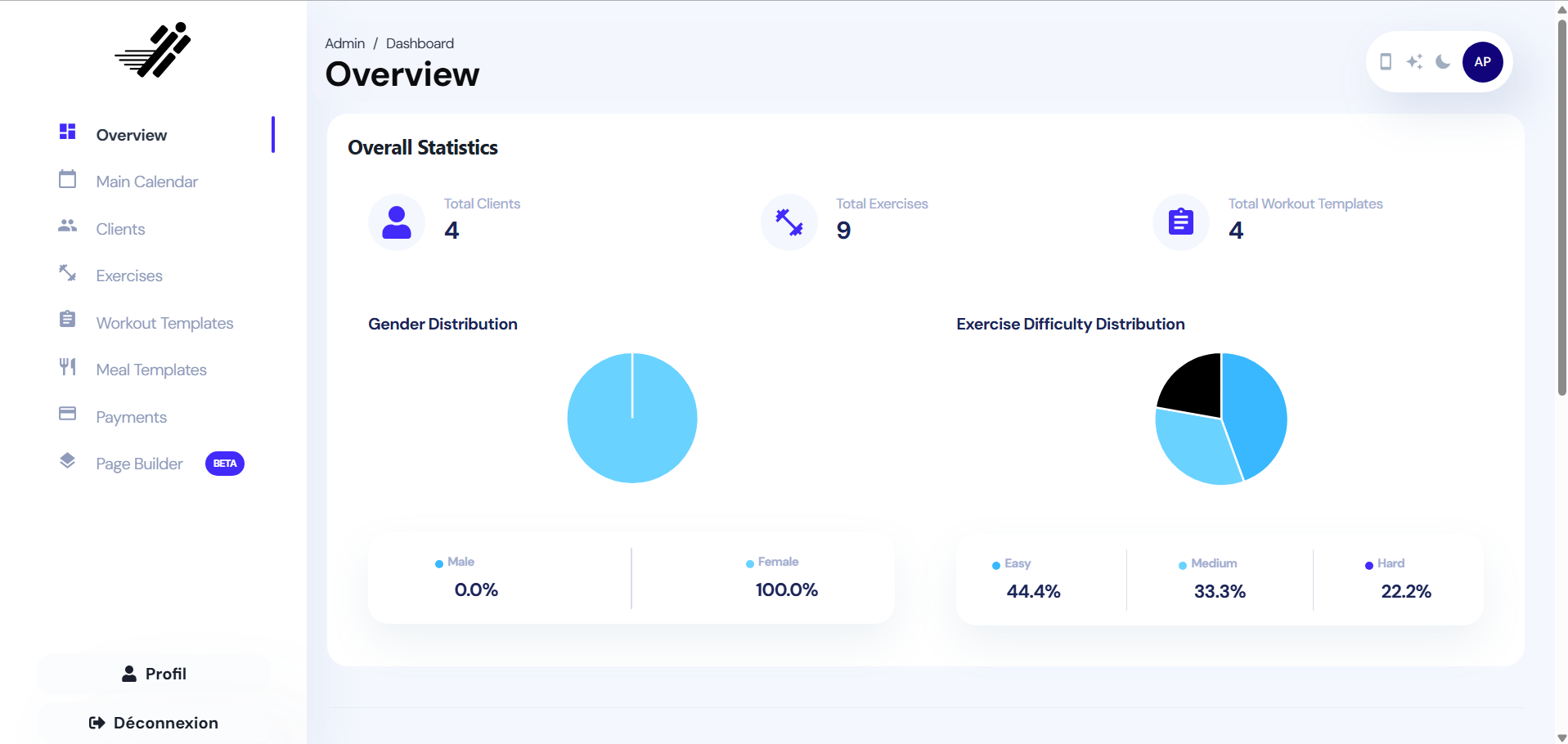Click the page's vertical scrollbar thumb

[x=1561, y=204]
